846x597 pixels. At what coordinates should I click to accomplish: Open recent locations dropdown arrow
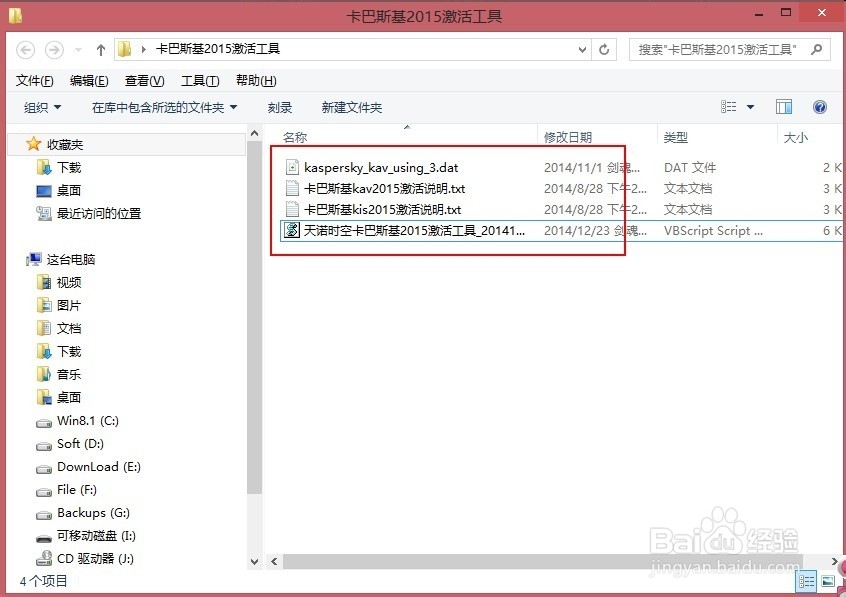click(x=78, y=50)
